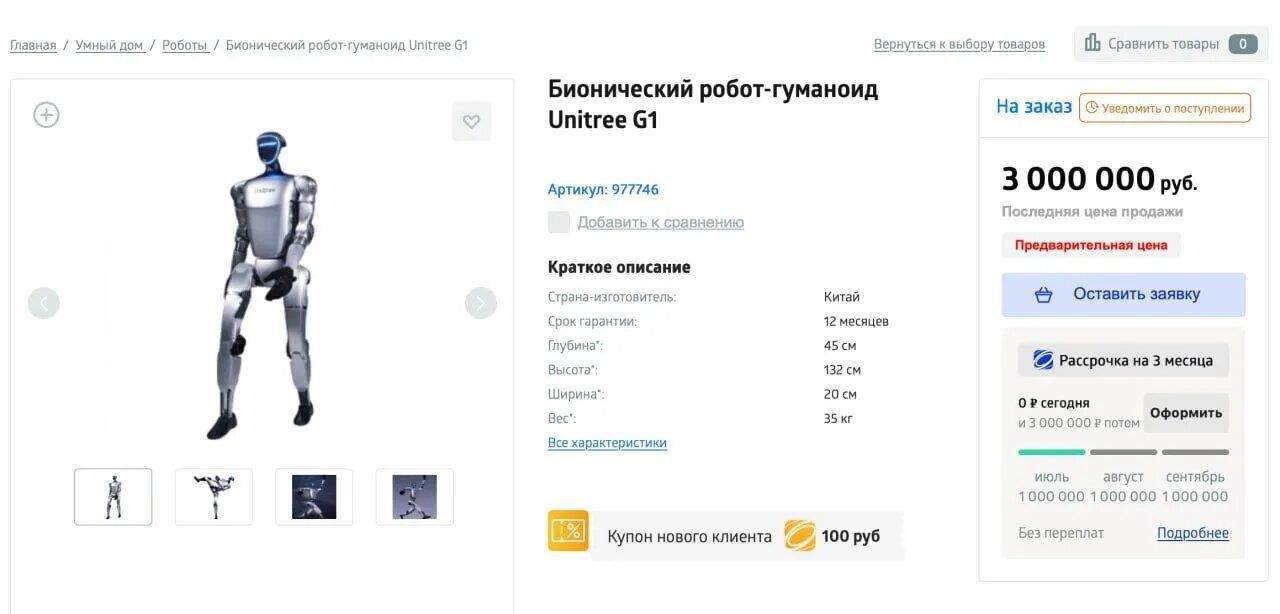The image size is (1280, 614).
Task: Click the basket icon in order button
Action: pyautogui.click(x=1044, y=295)
